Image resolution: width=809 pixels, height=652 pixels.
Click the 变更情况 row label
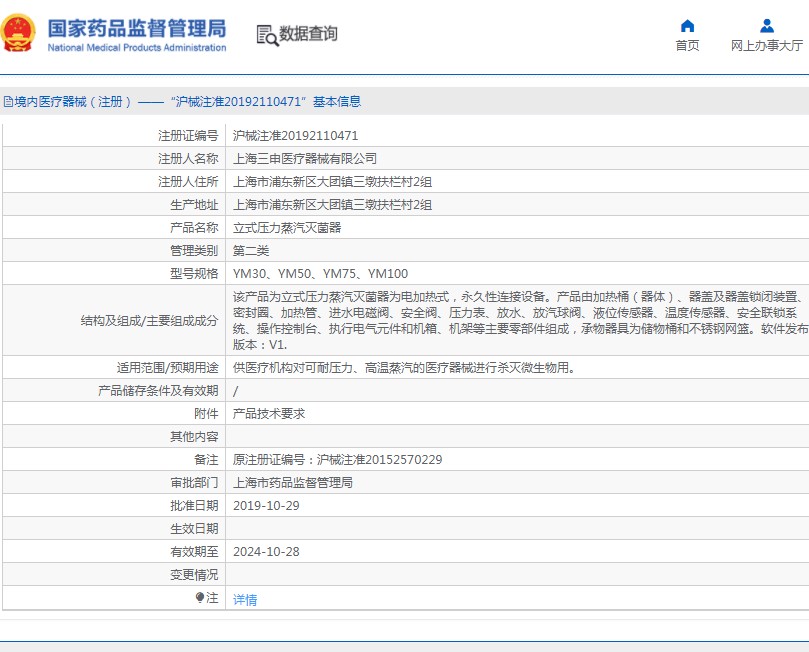[x=195, y=575]
